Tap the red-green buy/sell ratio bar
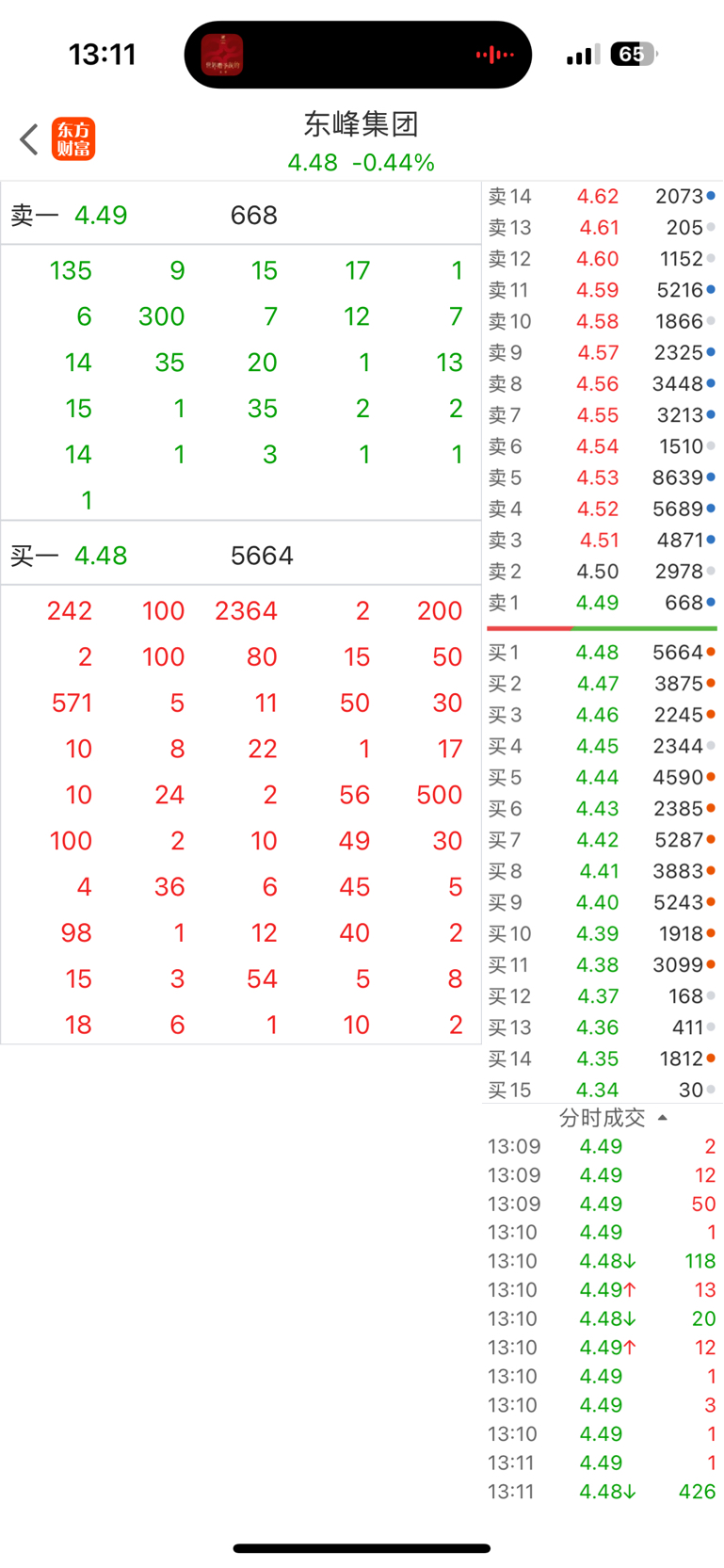Screen dimensions: 724x1568 (x=602, y=628)
